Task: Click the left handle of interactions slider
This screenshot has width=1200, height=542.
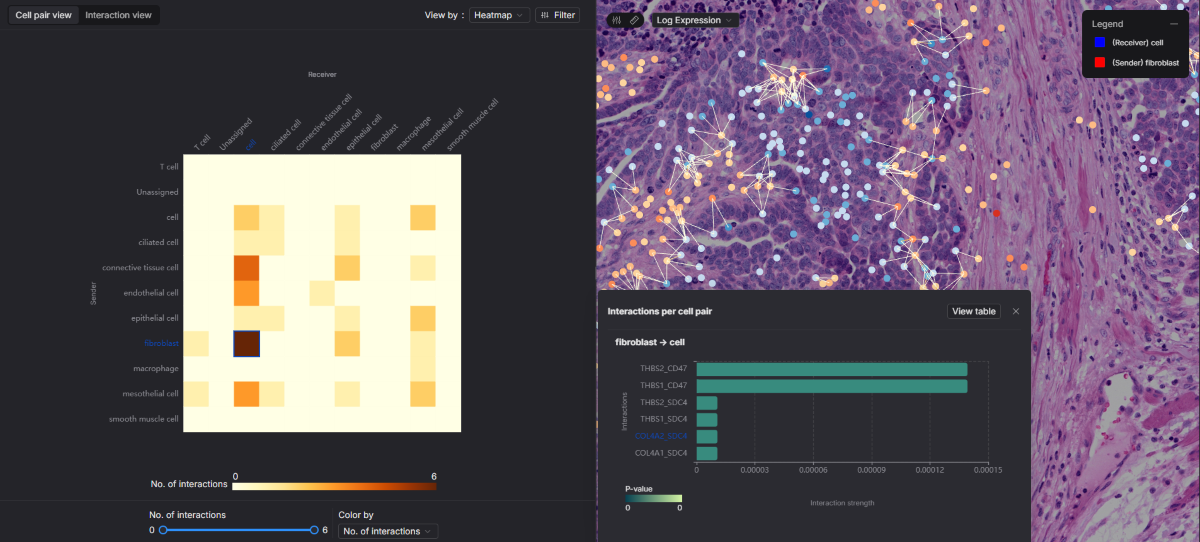Action: pyautogui.click(x=163, y=529)
